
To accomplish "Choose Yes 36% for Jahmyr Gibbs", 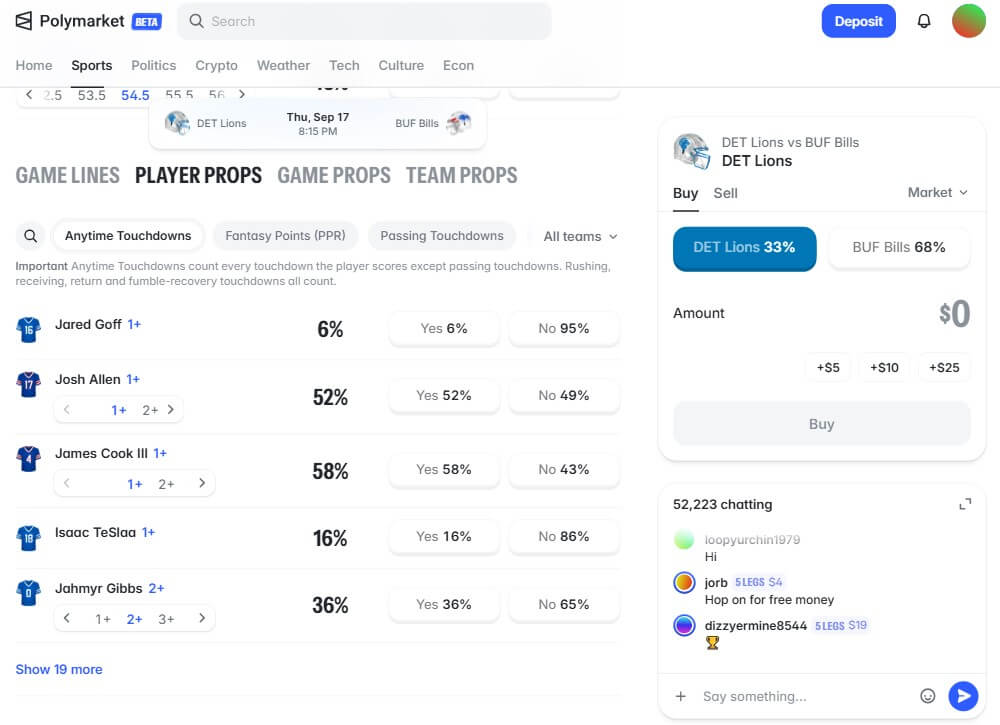I will [x=444, y=604].
